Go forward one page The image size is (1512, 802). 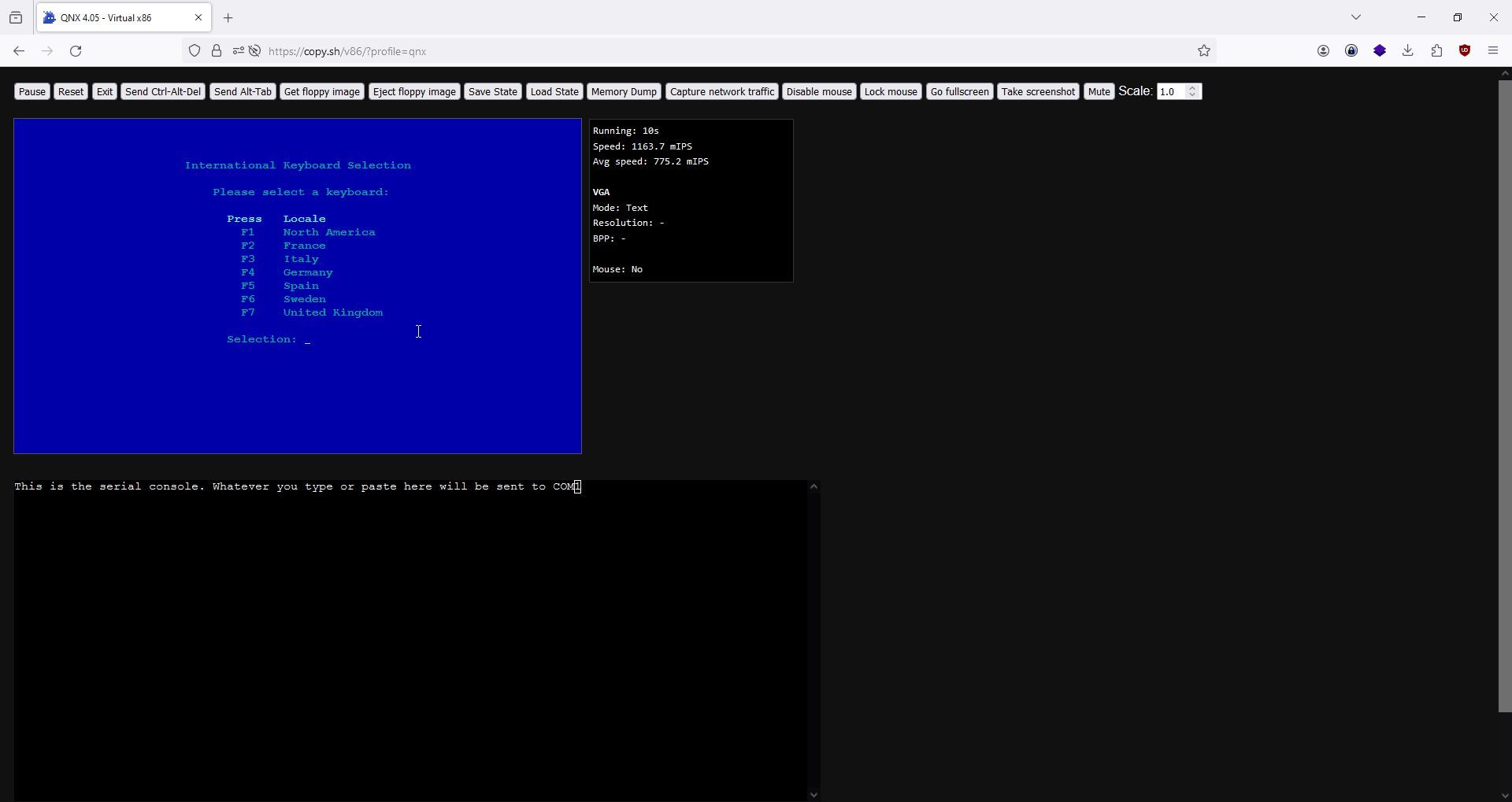47,51
